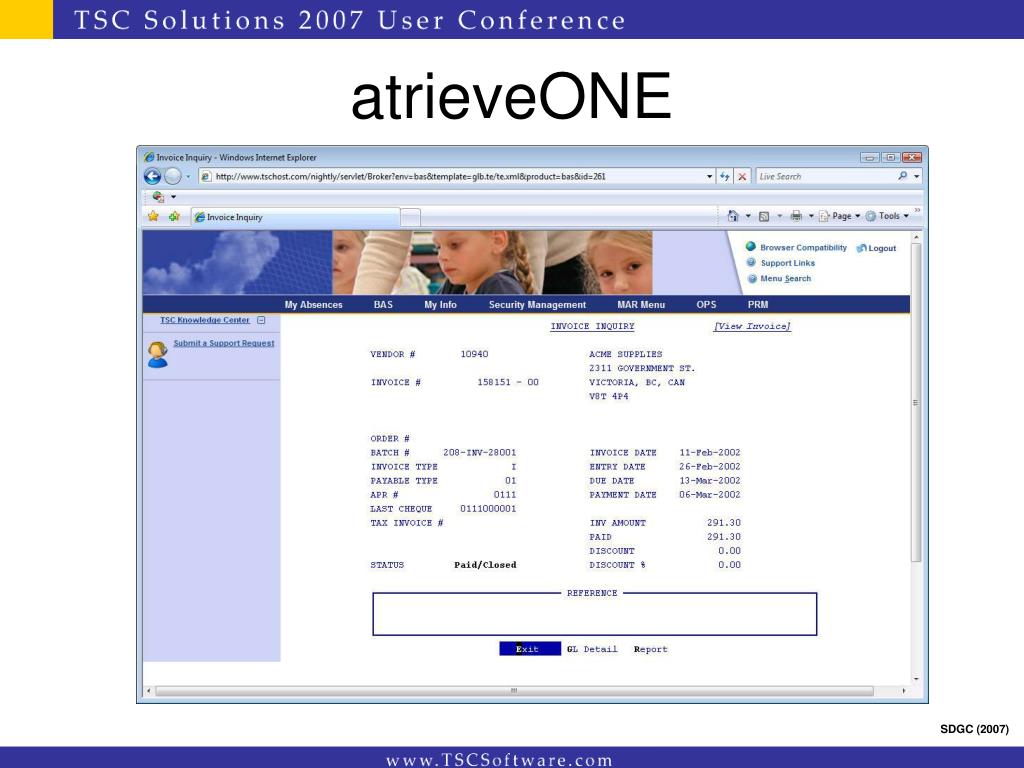Open the My Info menu

[440, 305]
